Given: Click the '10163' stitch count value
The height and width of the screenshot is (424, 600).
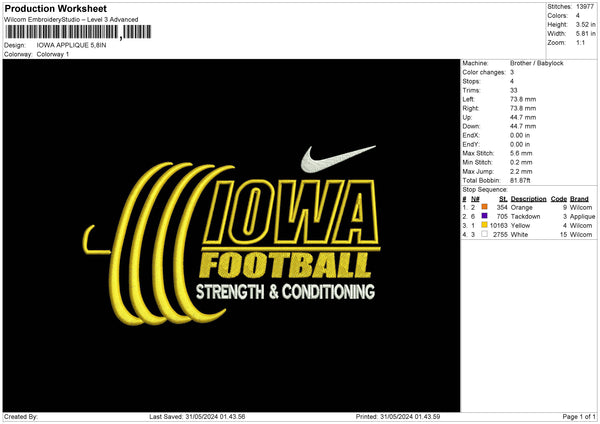Looking at the screenshot, I should (498, 225).
